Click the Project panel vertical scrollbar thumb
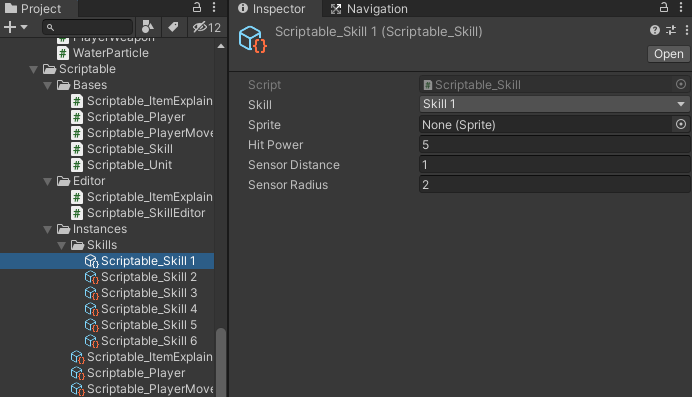 pos(221,363)
